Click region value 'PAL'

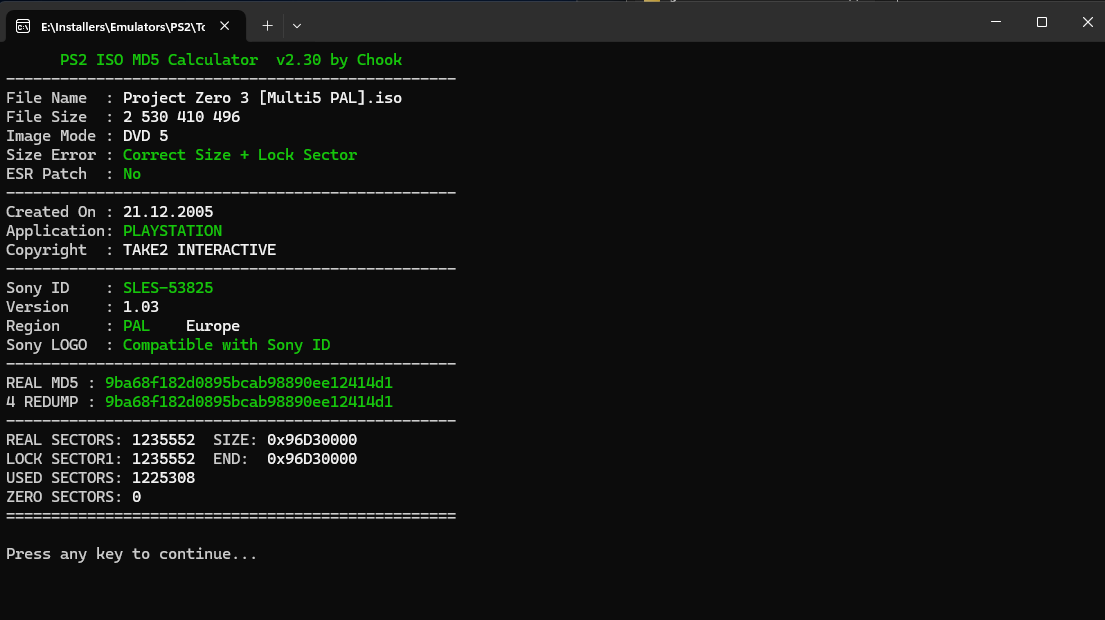[x=136, y=326]
